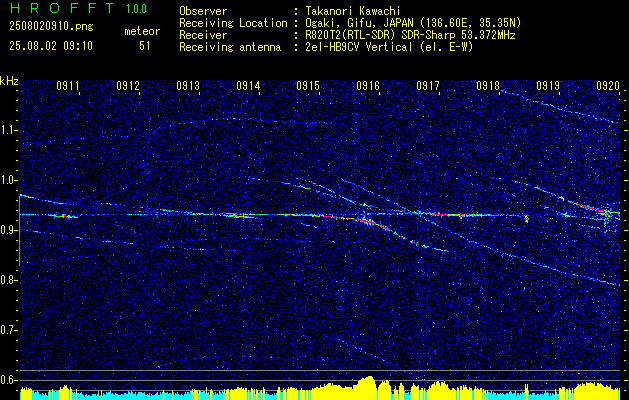Click the Receiver value R820T2(RTL-SDR)
The image size is (629, 400).
(409, 35)
